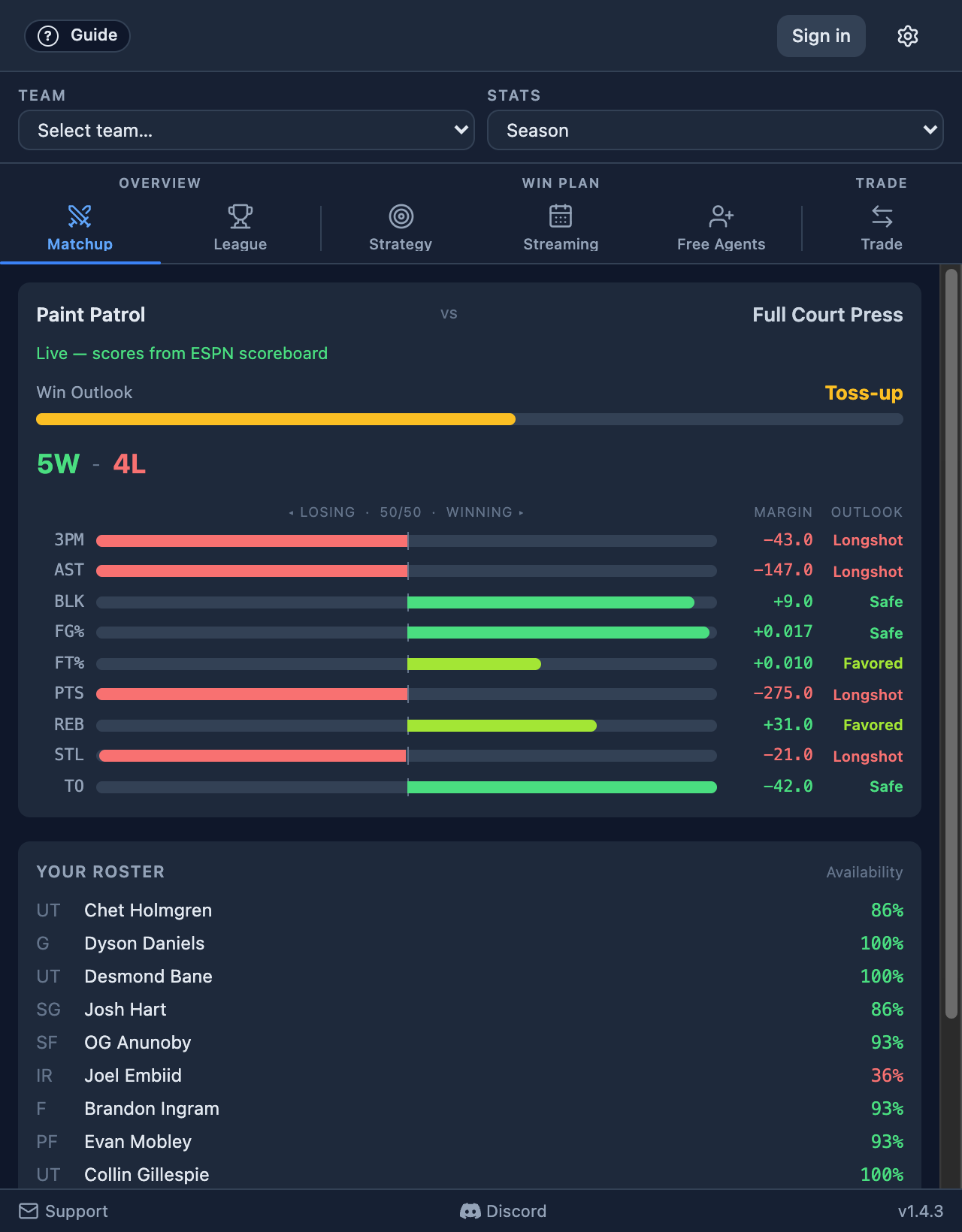
Task: Click the REB margin value +31.0
Action: [x=788, y=726]
